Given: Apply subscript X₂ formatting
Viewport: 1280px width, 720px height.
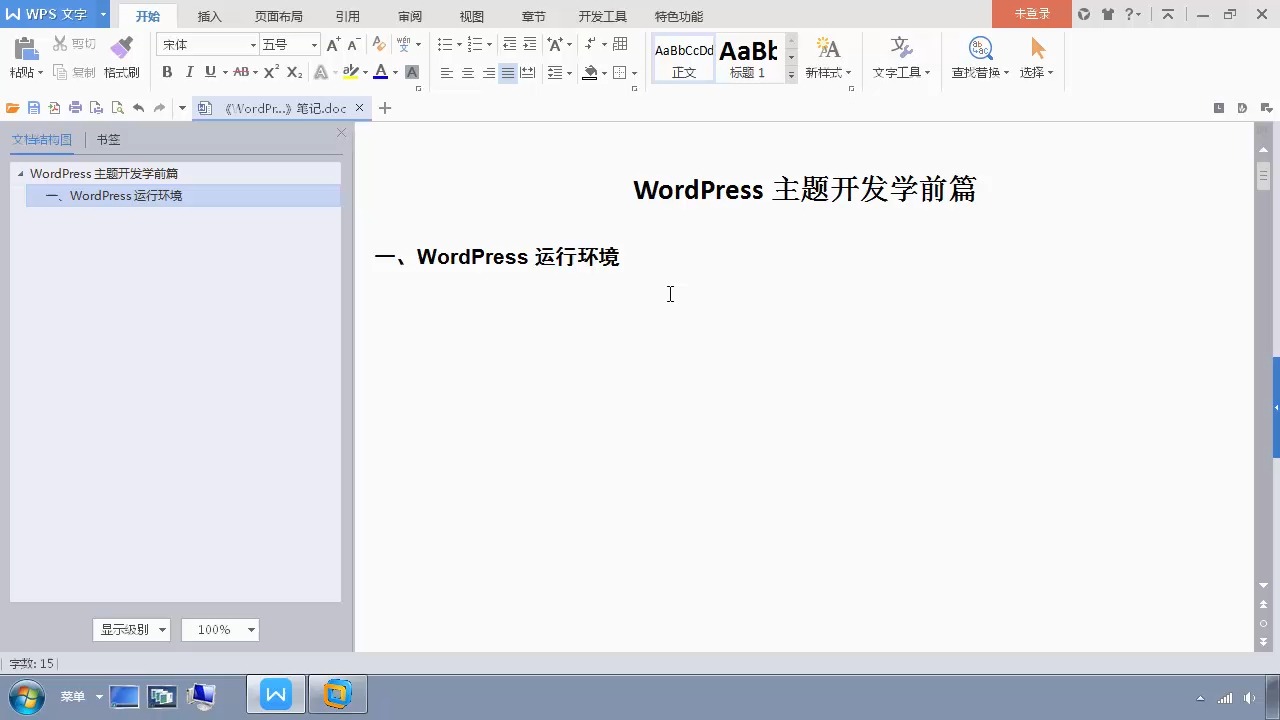Looking at the screenshot, I should (294, 72).
